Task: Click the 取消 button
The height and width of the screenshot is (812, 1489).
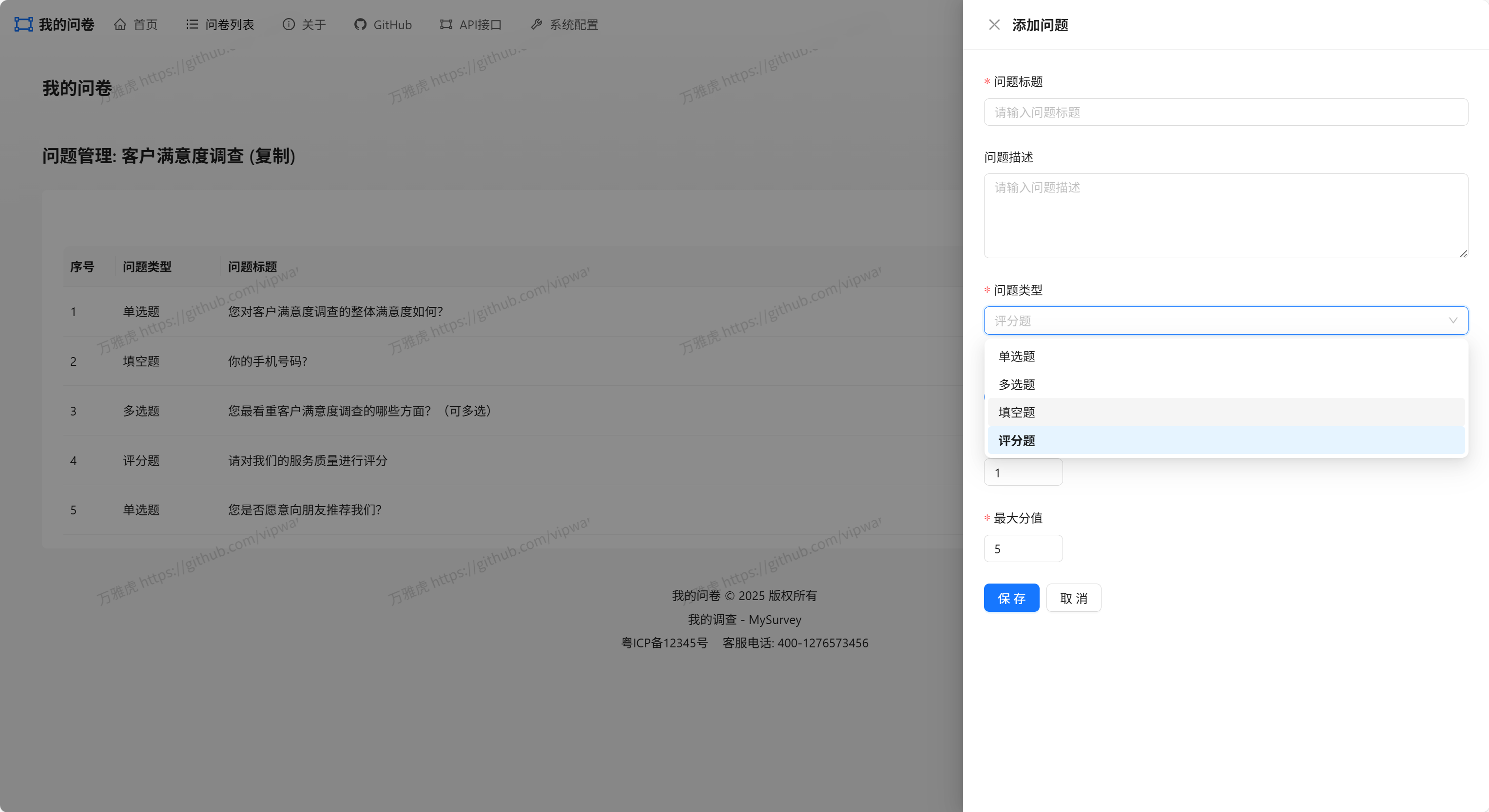Action: pos(1073,598)
